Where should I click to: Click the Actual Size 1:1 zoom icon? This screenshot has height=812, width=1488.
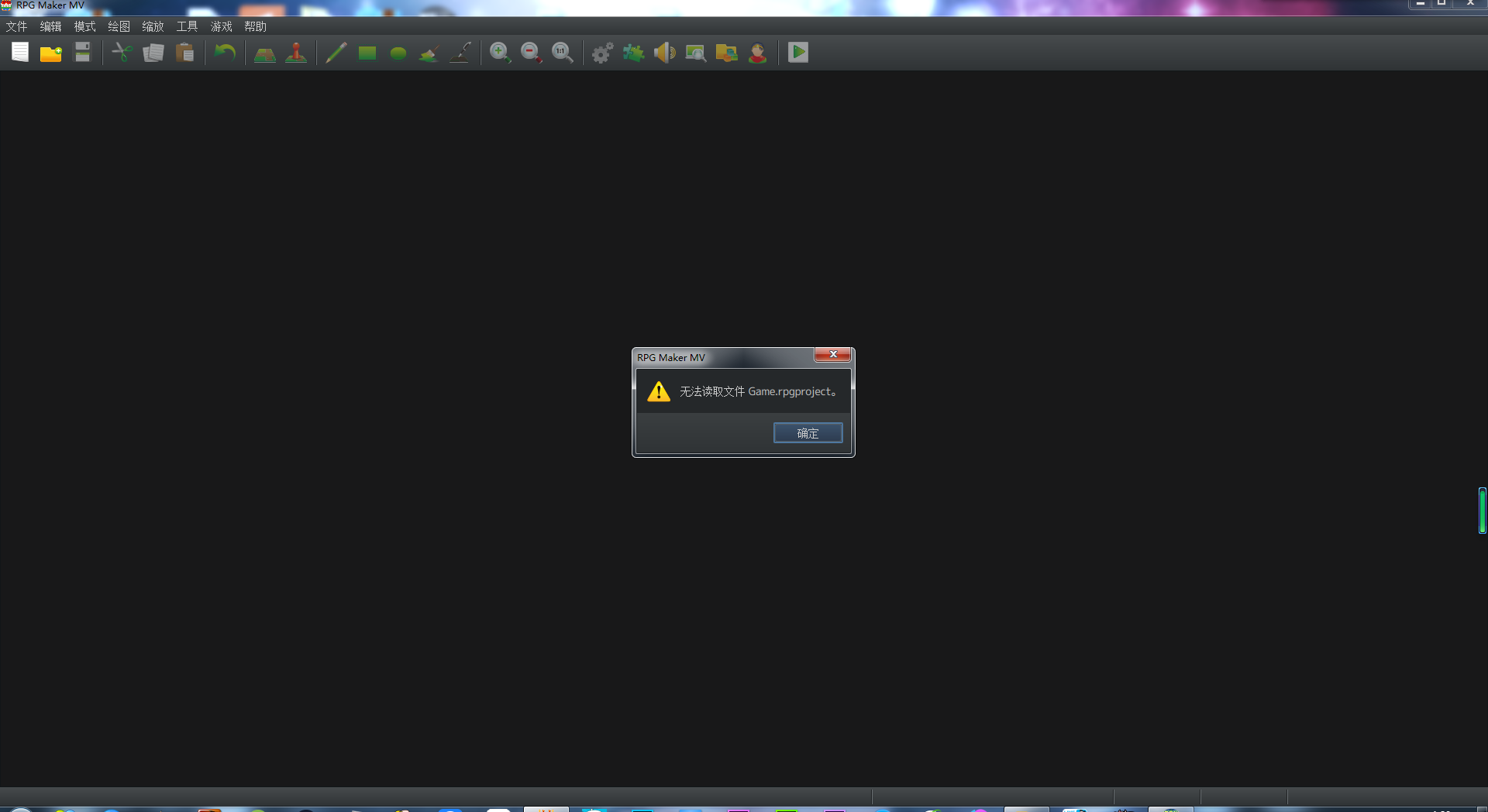click(563, 53)
